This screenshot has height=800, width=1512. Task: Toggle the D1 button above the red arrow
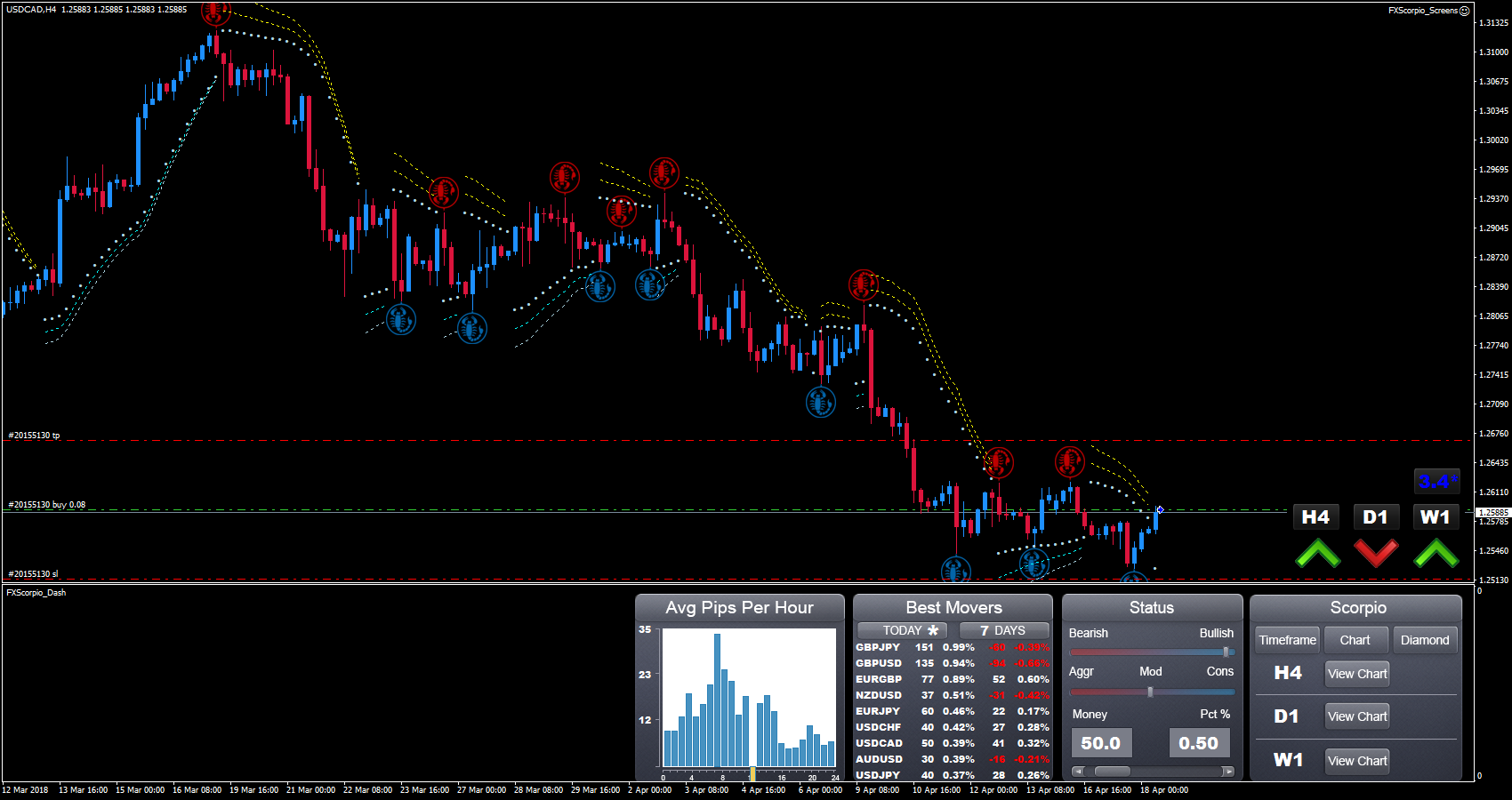point(1375,517)
